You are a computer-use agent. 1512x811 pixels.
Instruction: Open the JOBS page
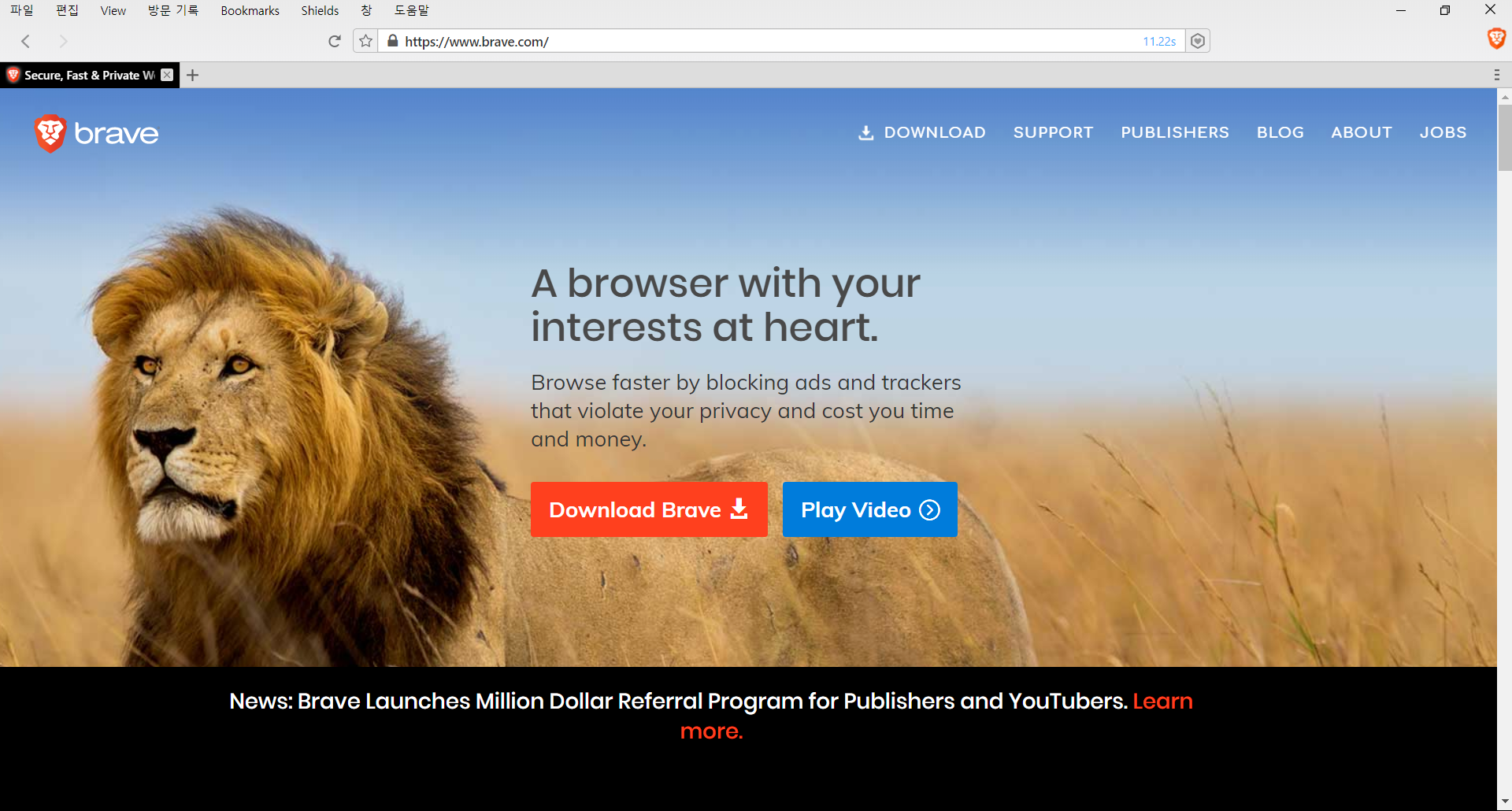tap(1443, 132)
